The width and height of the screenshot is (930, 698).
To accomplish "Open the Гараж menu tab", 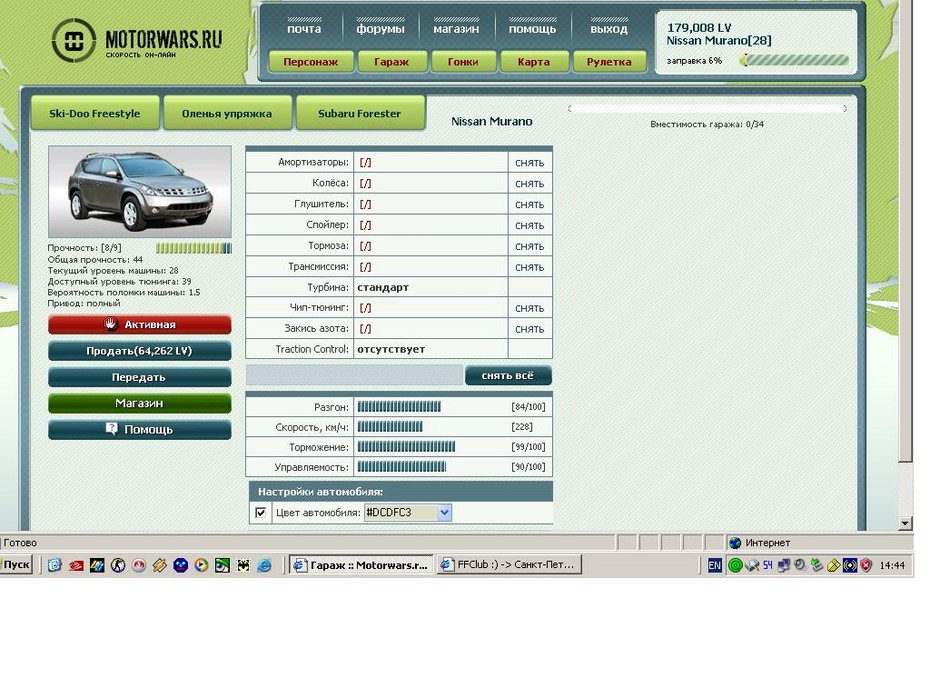I will [392, 62].
